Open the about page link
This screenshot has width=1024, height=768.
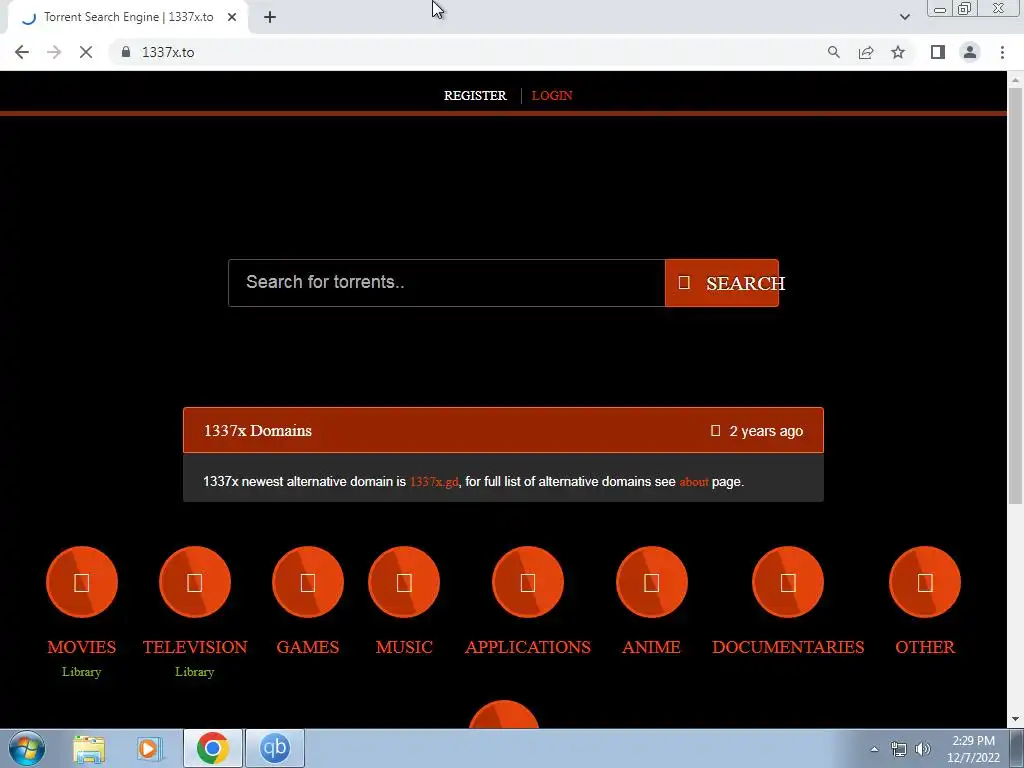[694, 482]
